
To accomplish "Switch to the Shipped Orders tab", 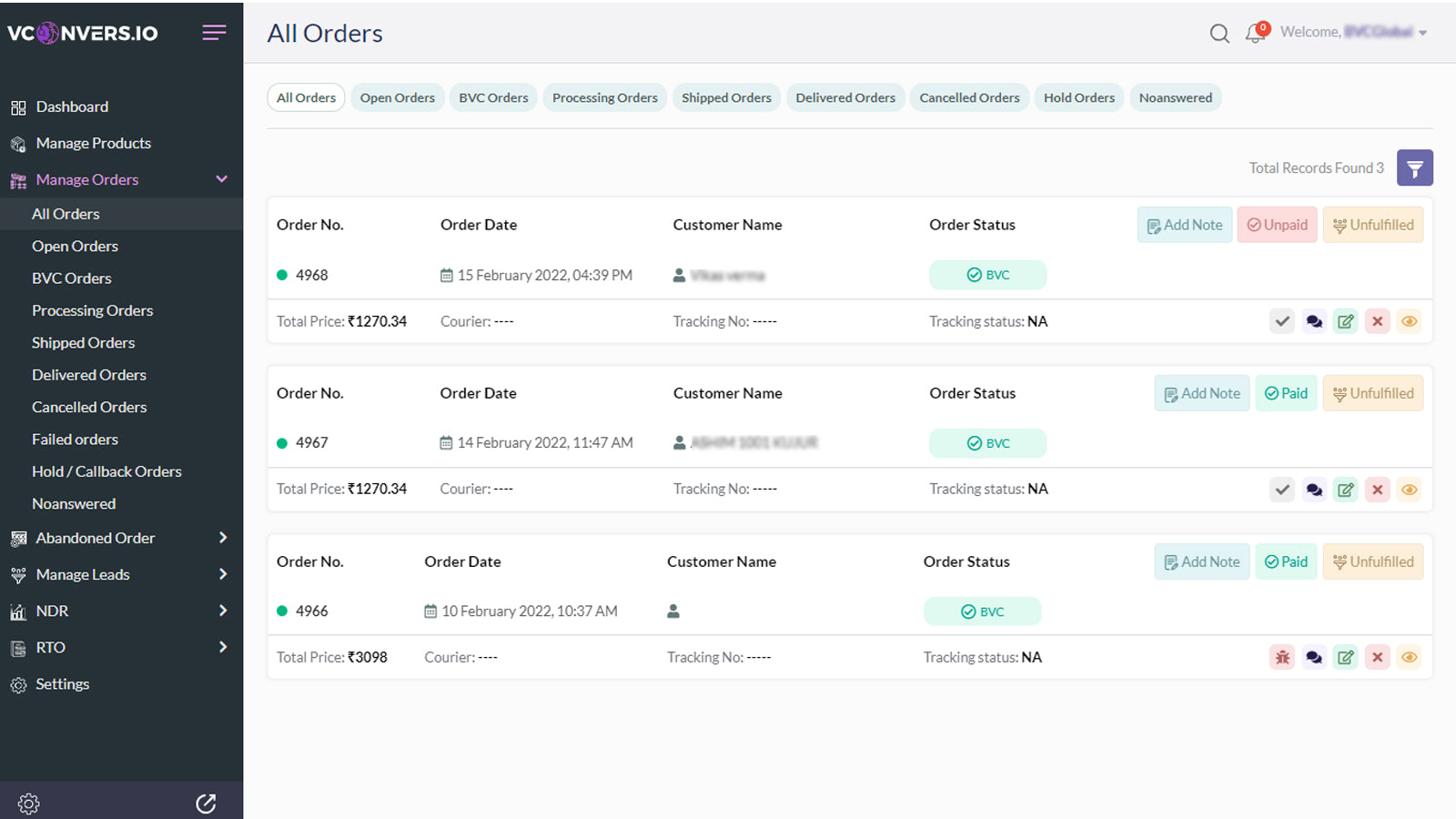I will coord(726,97).
